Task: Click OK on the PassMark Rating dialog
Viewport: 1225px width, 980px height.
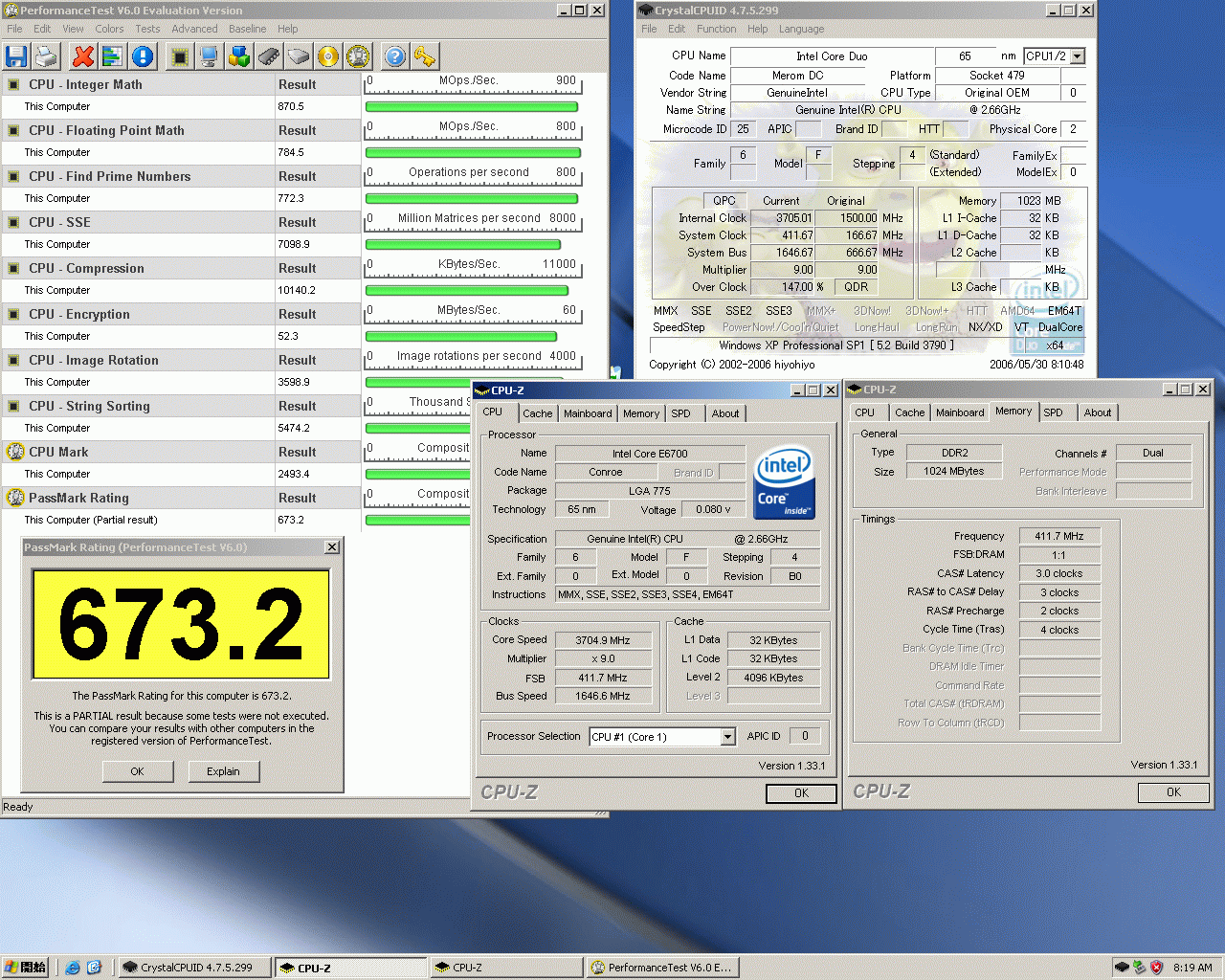Action: point(138,771)
